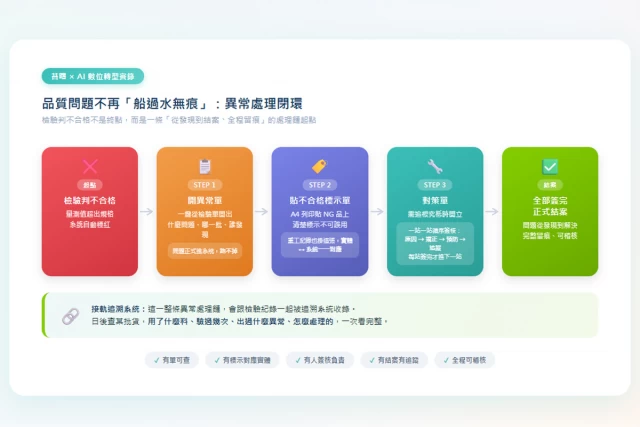Screen dimensions: 640x427
Task: Click the green checkmark icon on last card
Action: (x=550, y=167)
